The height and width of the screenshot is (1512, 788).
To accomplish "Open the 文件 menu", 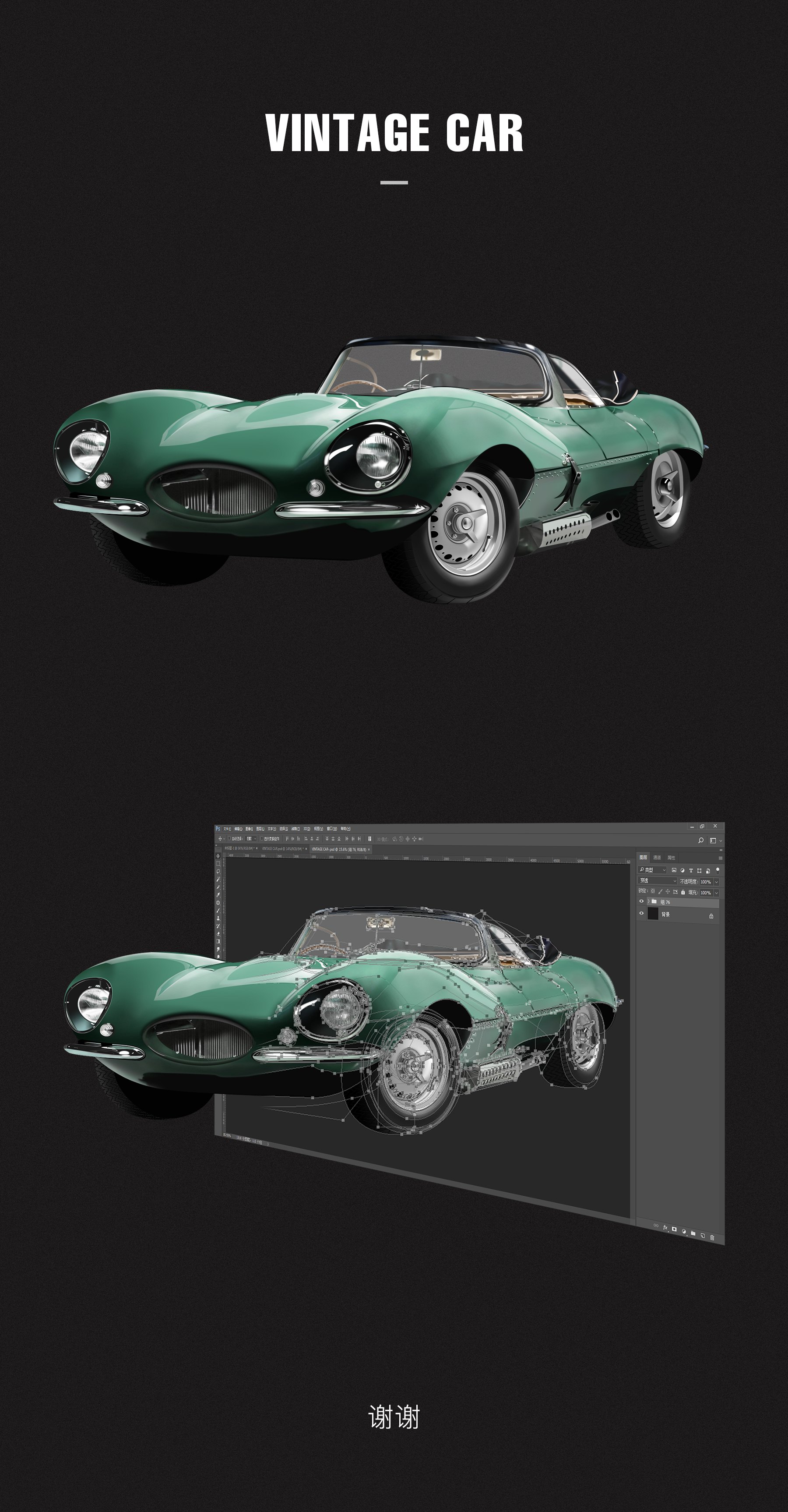I will point(227,829).
